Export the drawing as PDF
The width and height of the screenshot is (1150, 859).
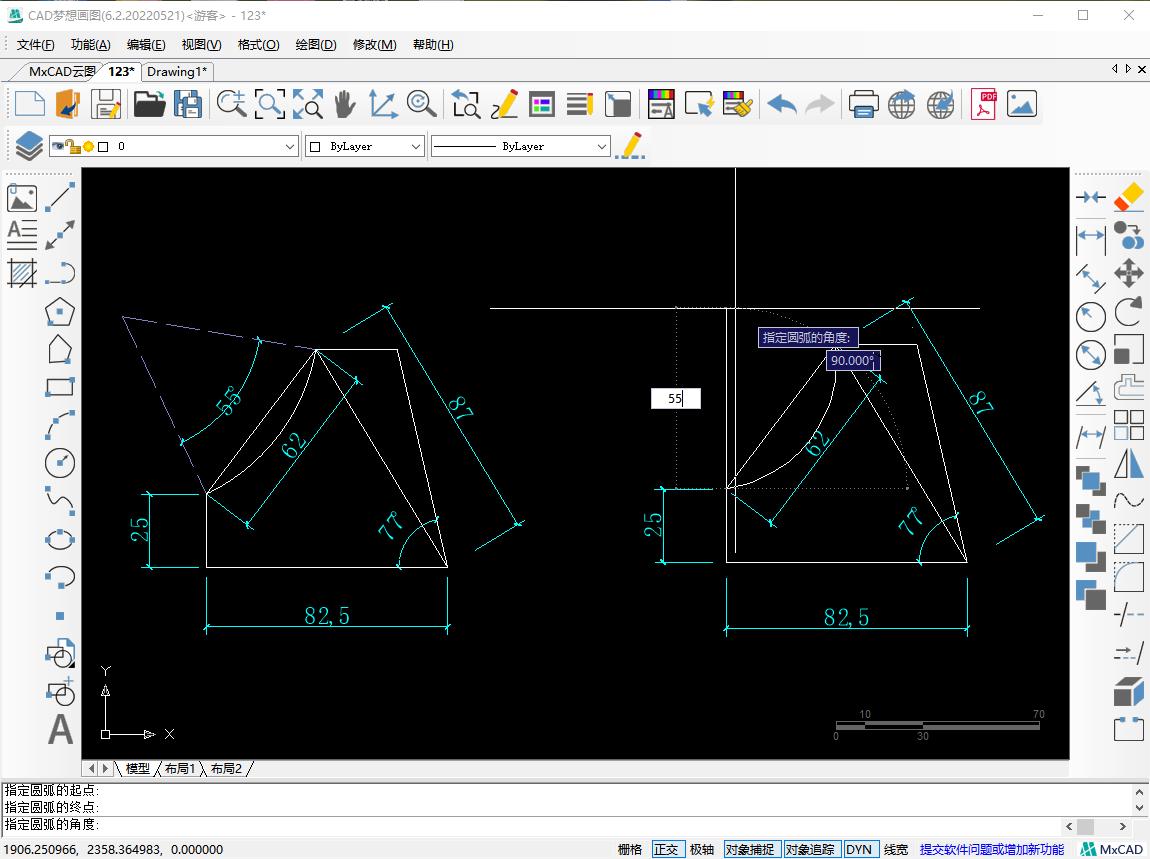pyautogui.click(x=982, y=104)
